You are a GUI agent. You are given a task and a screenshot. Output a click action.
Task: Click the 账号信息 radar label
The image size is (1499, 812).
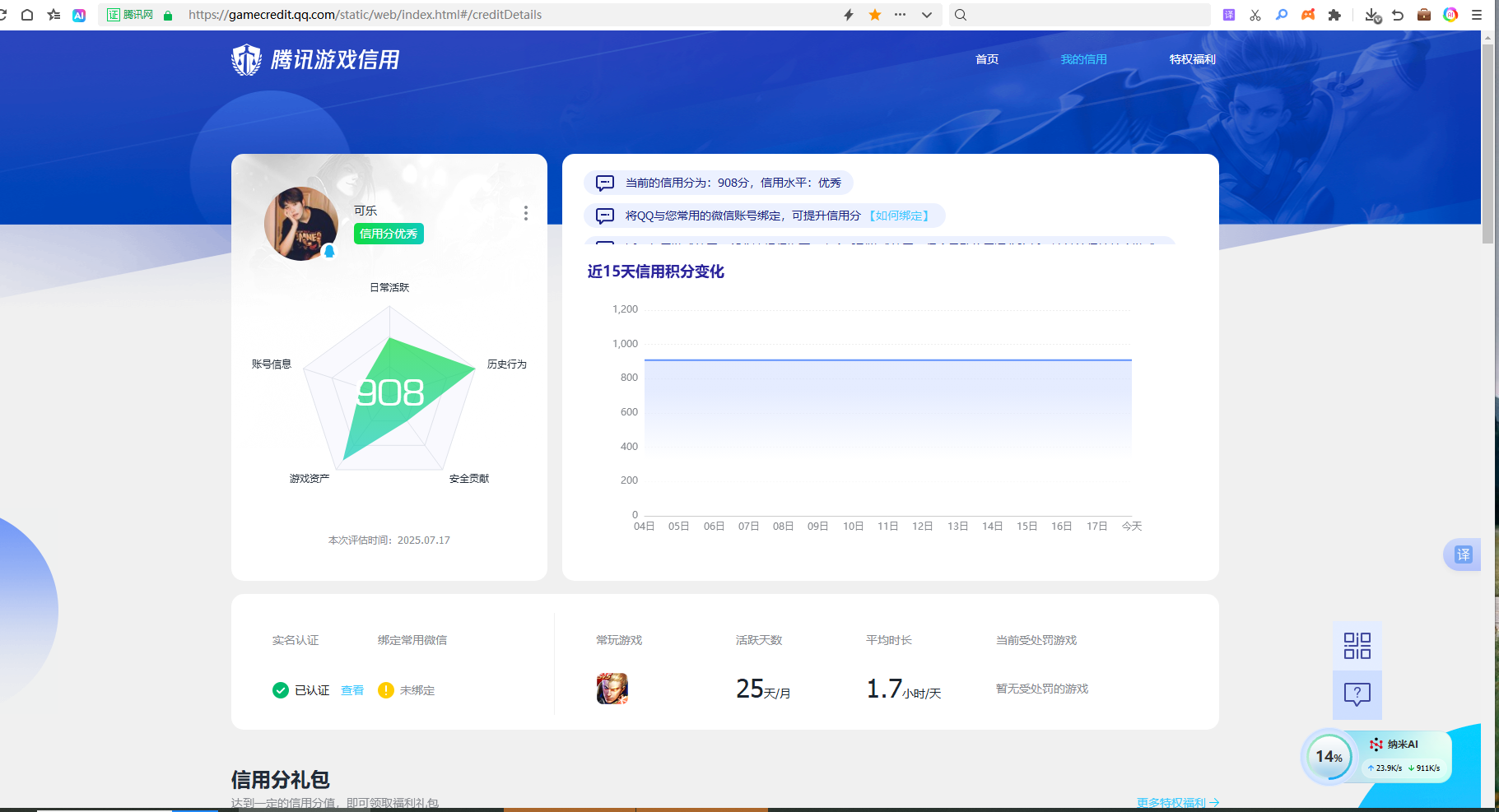point(272,364)
